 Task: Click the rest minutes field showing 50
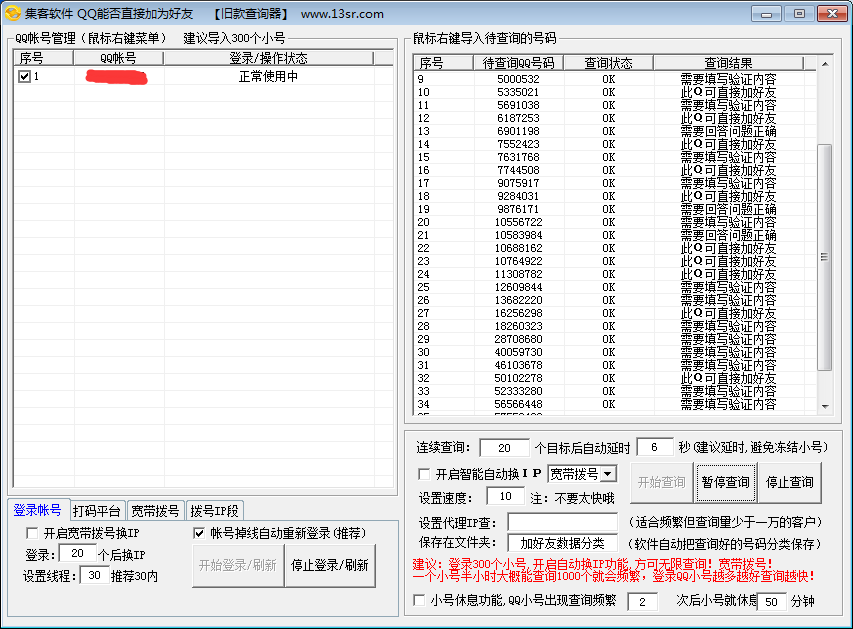pos(771,602)
